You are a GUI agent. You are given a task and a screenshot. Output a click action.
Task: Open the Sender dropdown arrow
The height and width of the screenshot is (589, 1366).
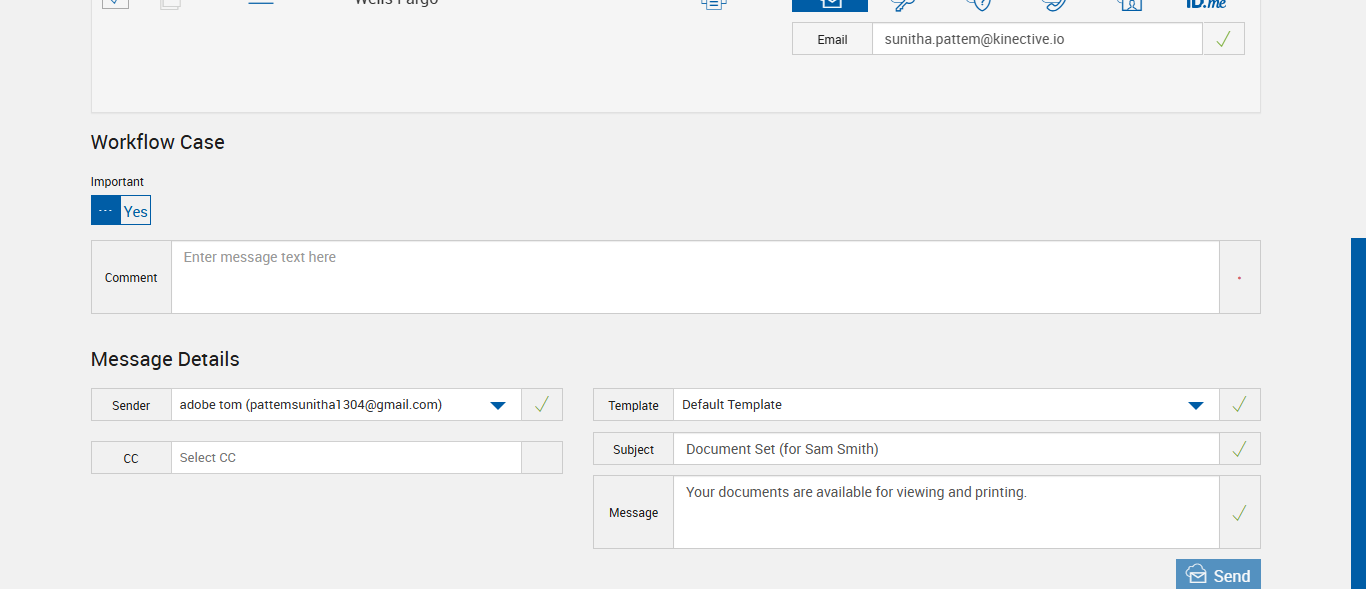coord(497,405)
